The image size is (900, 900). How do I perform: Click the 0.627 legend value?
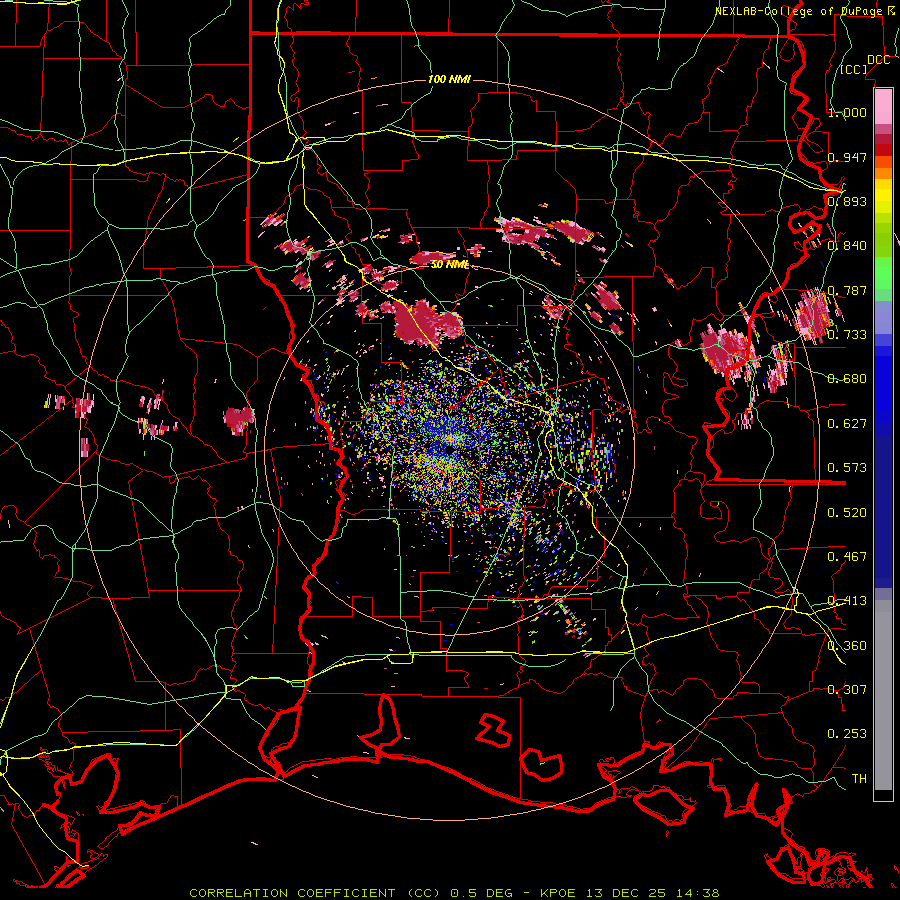[x=847, y=424]
